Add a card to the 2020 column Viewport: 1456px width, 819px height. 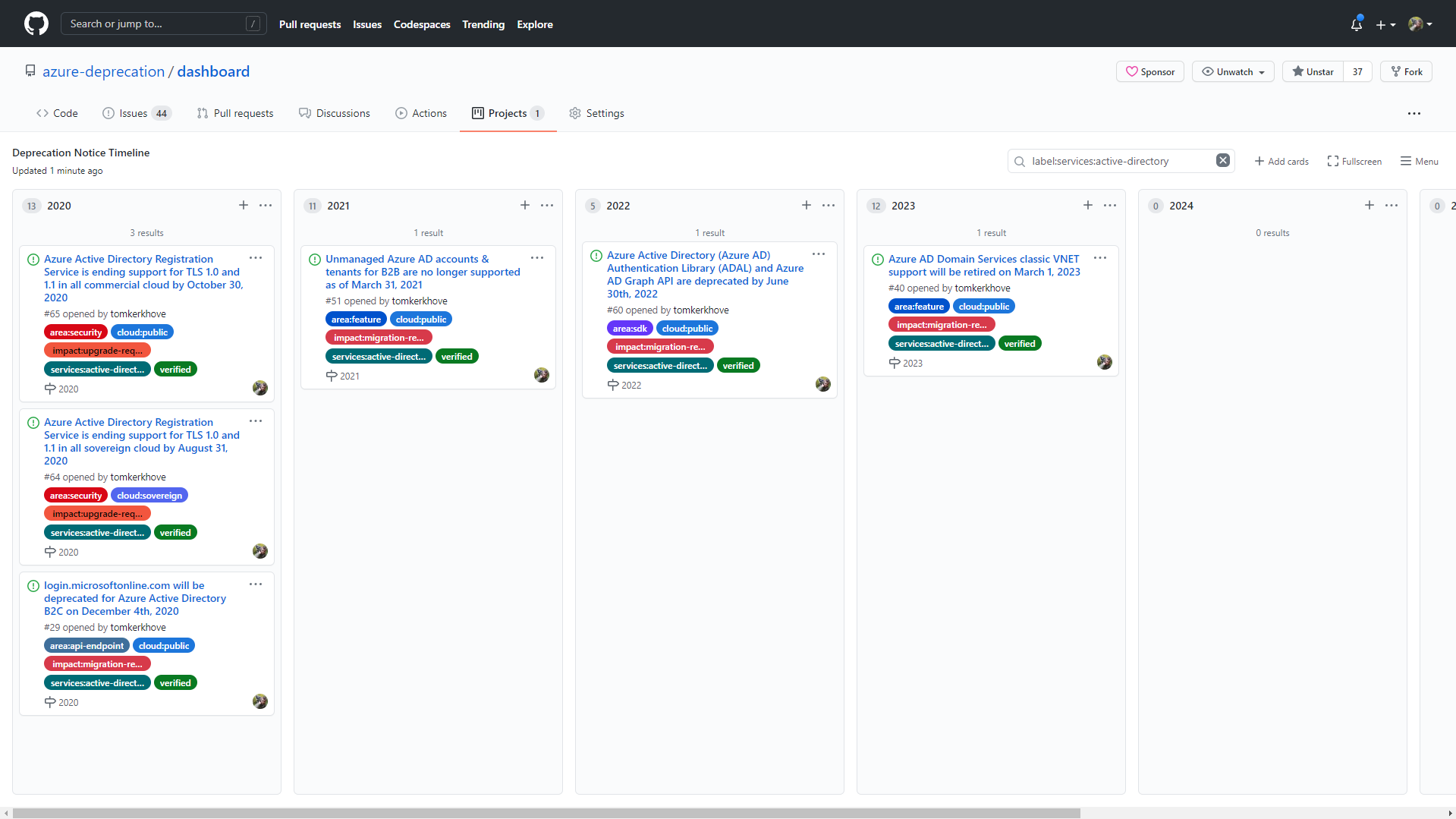pos(244,205)
